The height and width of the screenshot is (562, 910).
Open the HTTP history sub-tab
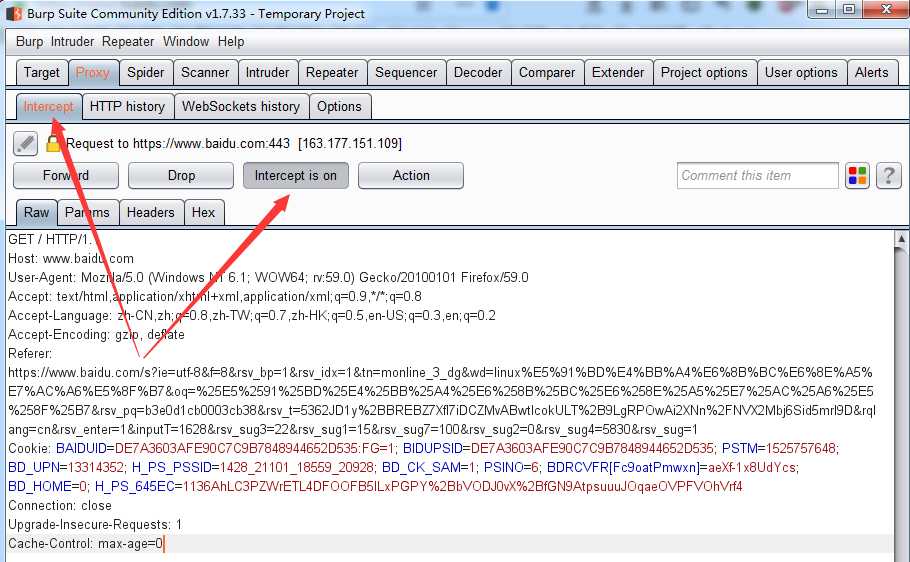point(127,107)
